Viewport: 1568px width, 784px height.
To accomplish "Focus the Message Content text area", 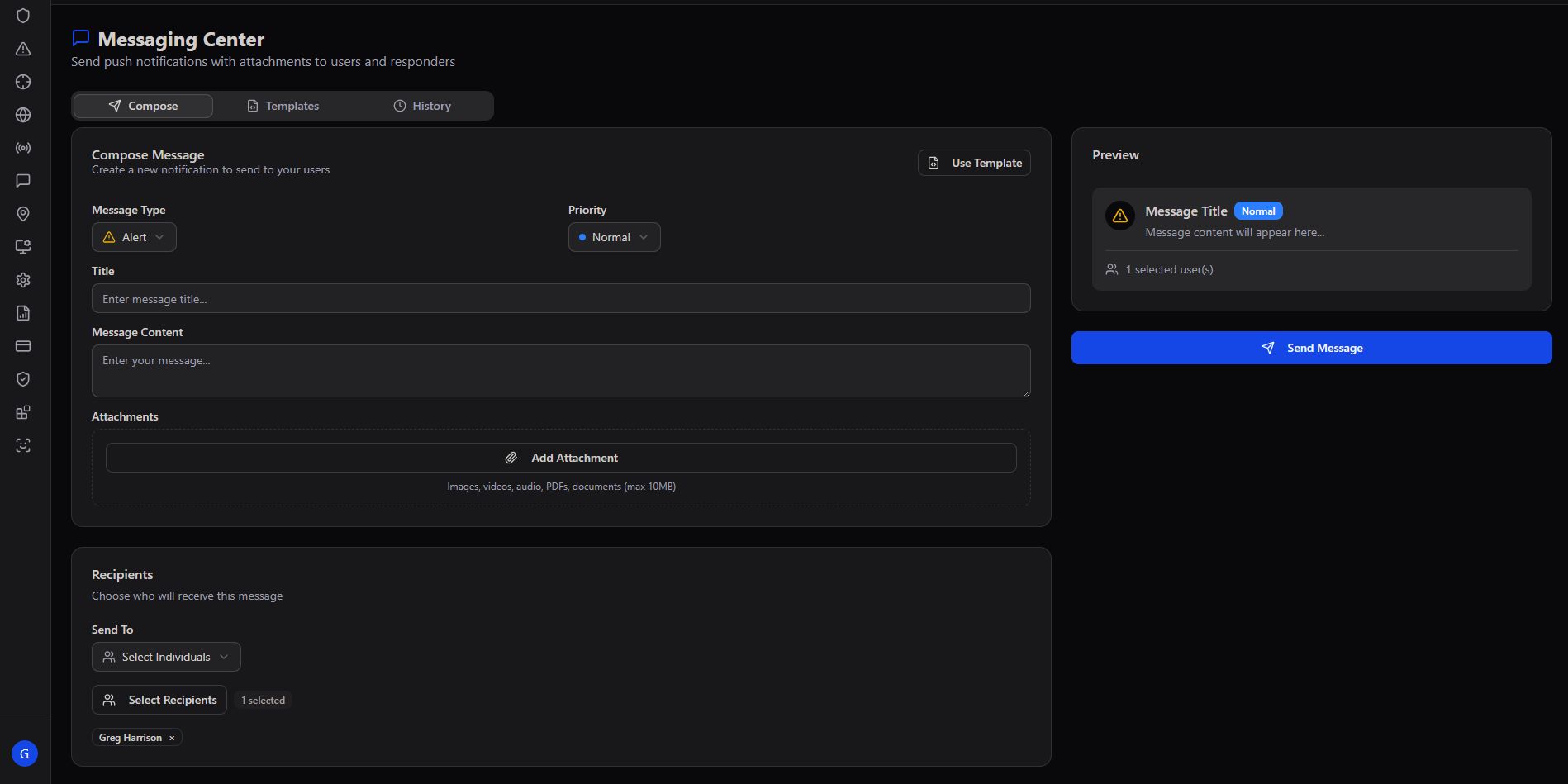I will pyautogui.click(x=561, y=371).
